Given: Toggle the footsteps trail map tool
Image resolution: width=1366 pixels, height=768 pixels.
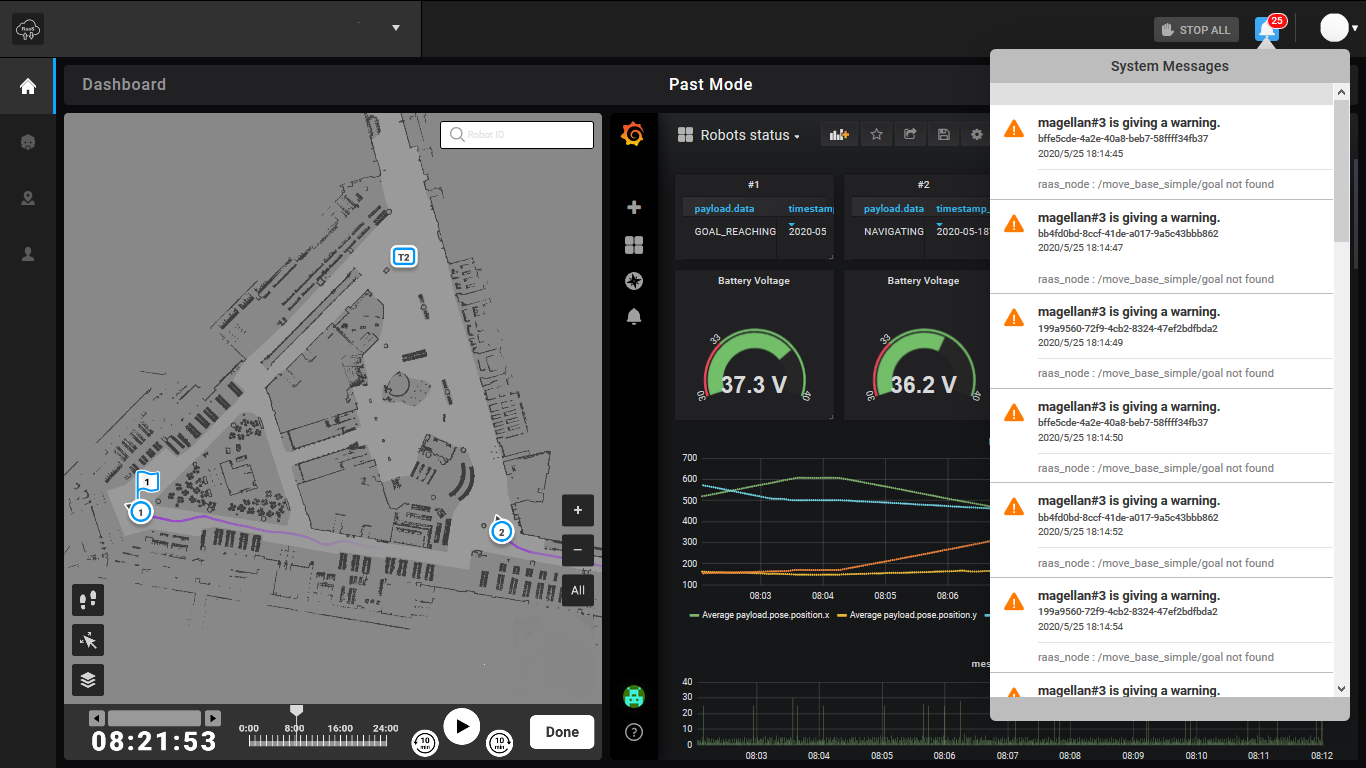Looking at the screenshot, I should pos(88,600).
